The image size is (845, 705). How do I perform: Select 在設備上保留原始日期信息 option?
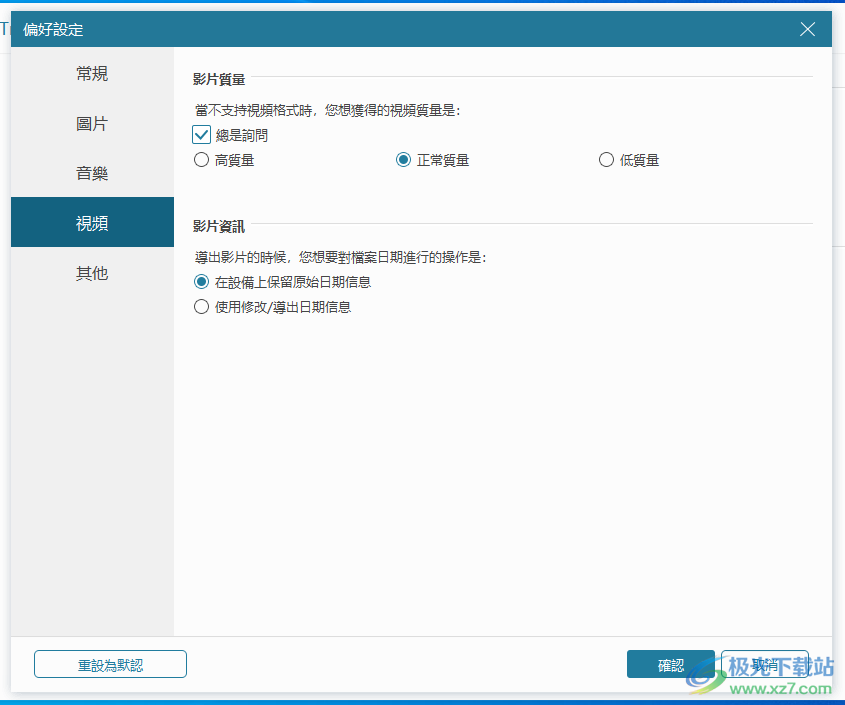pyautogui.click(x=202, y=282)
